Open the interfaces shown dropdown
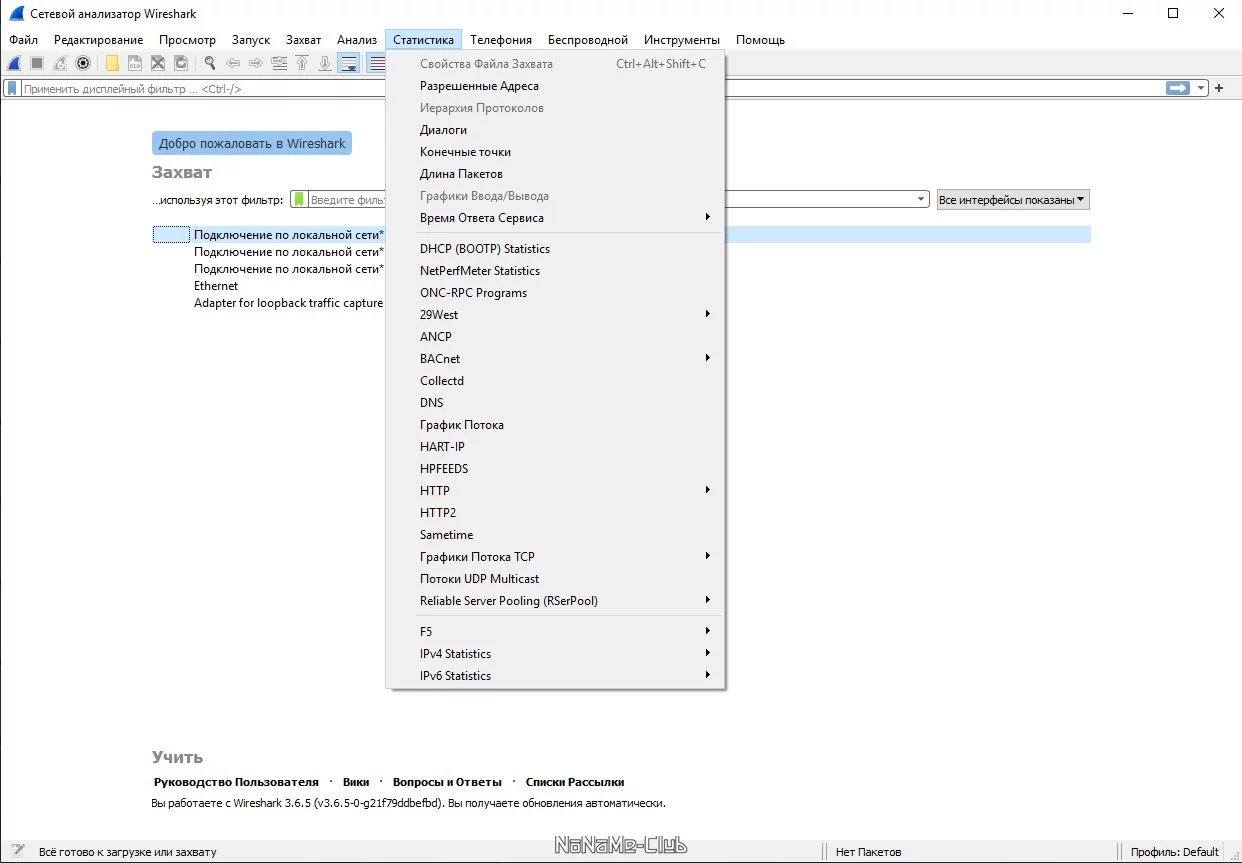Image resolution: width=1242 pixels, height=863 pixels. tap(1012, 200)
